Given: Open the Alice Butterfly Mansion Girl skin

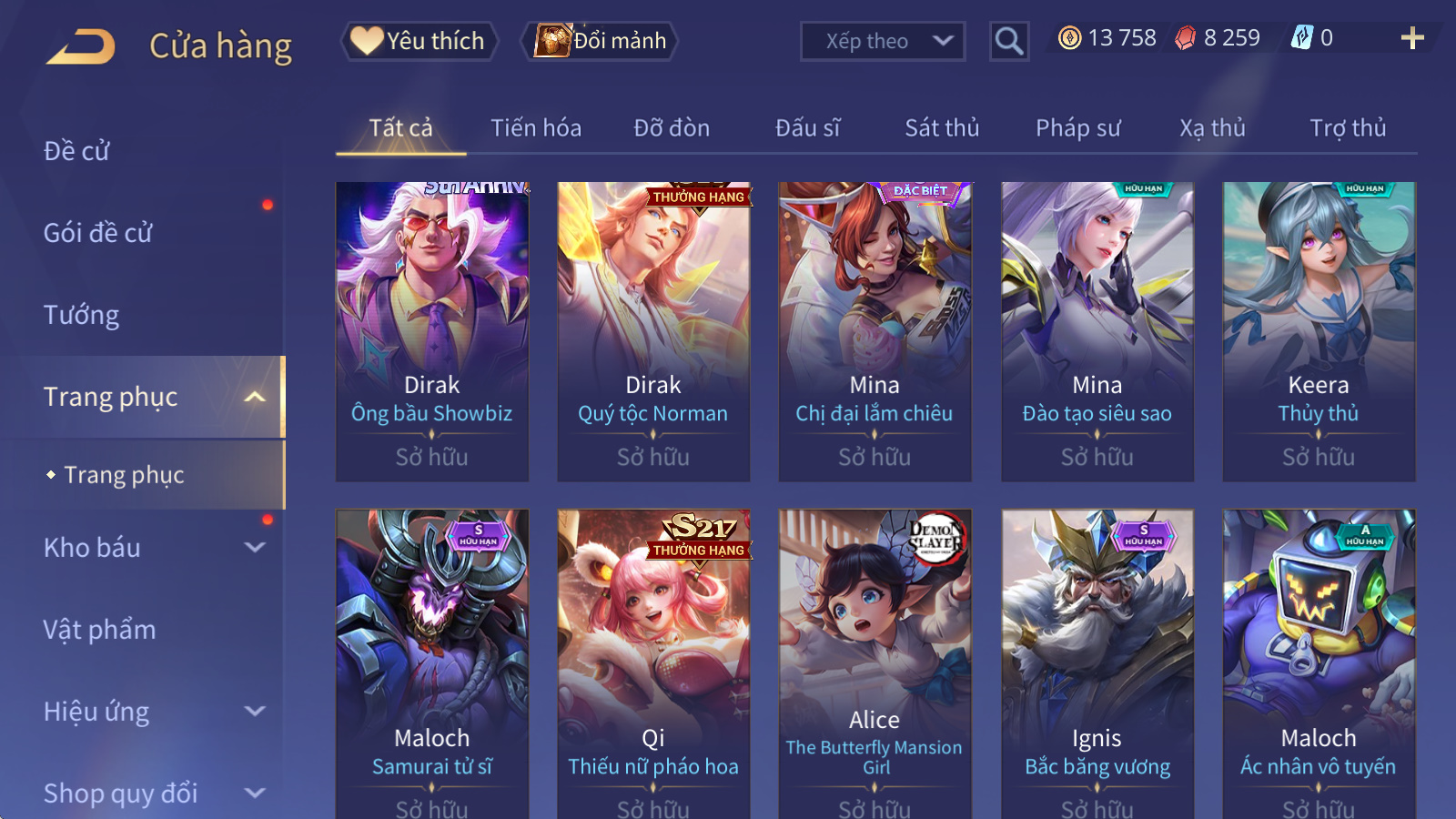Looking at the screenshot, I should pyautogui.click(x=875, y=664).
